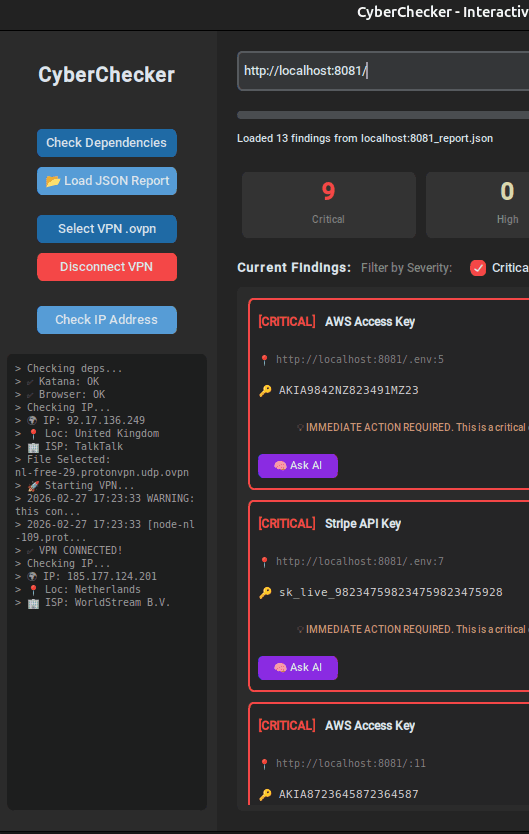Run the Check IP Address action
This screenshot has height=834, width=529.
(x=106, y=320)
